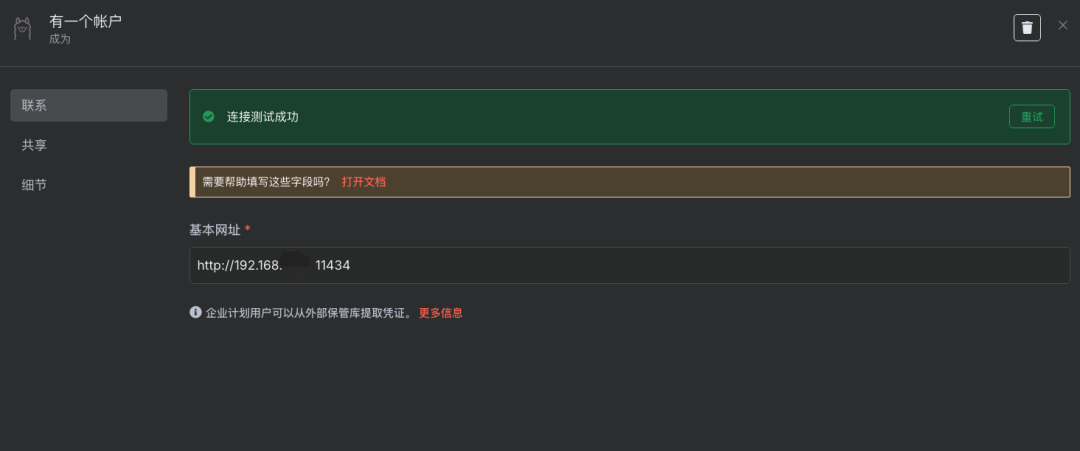Follow the 更多信息 link

[440, 313]
